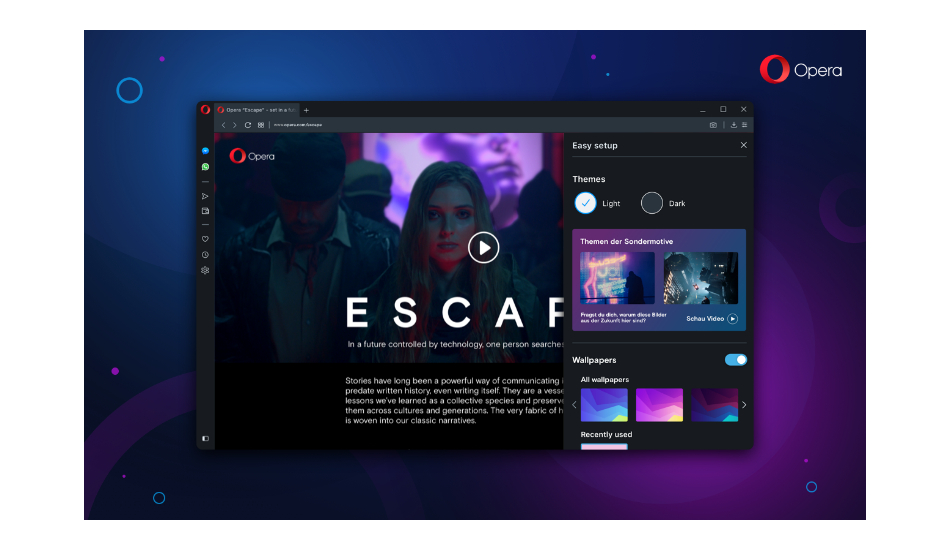Open the Opera main menu logo
This screenshot has width=950, height=550.
click(x=205, y=110)
